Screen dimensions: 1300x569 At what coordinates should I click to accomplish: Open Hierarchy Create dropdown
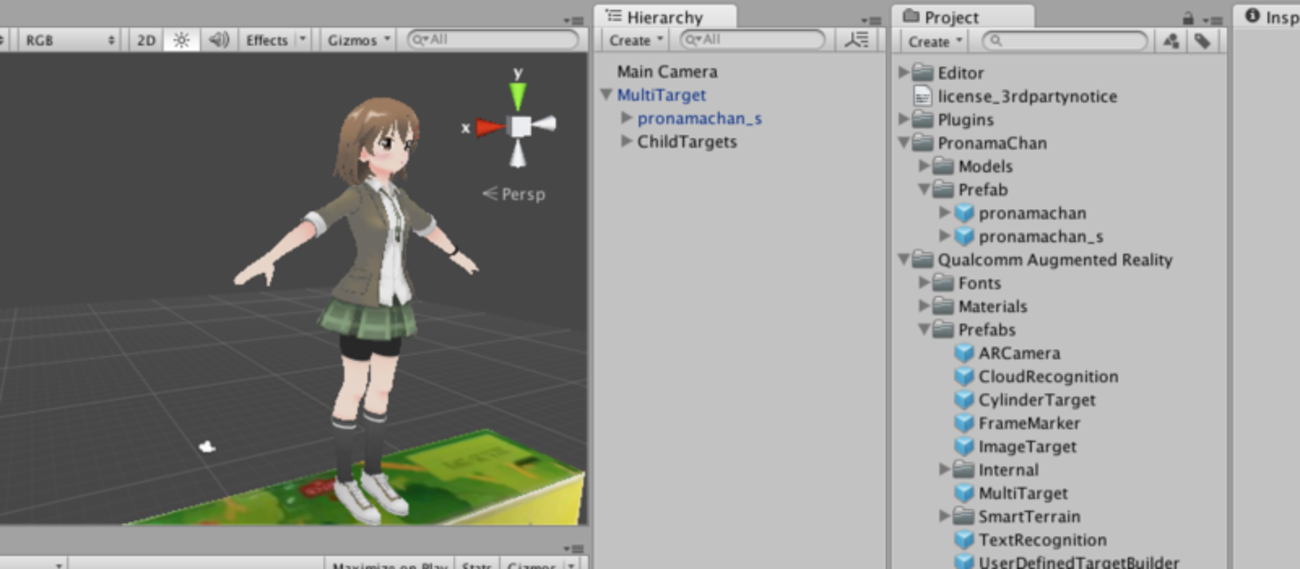click(x=636, y=40)
